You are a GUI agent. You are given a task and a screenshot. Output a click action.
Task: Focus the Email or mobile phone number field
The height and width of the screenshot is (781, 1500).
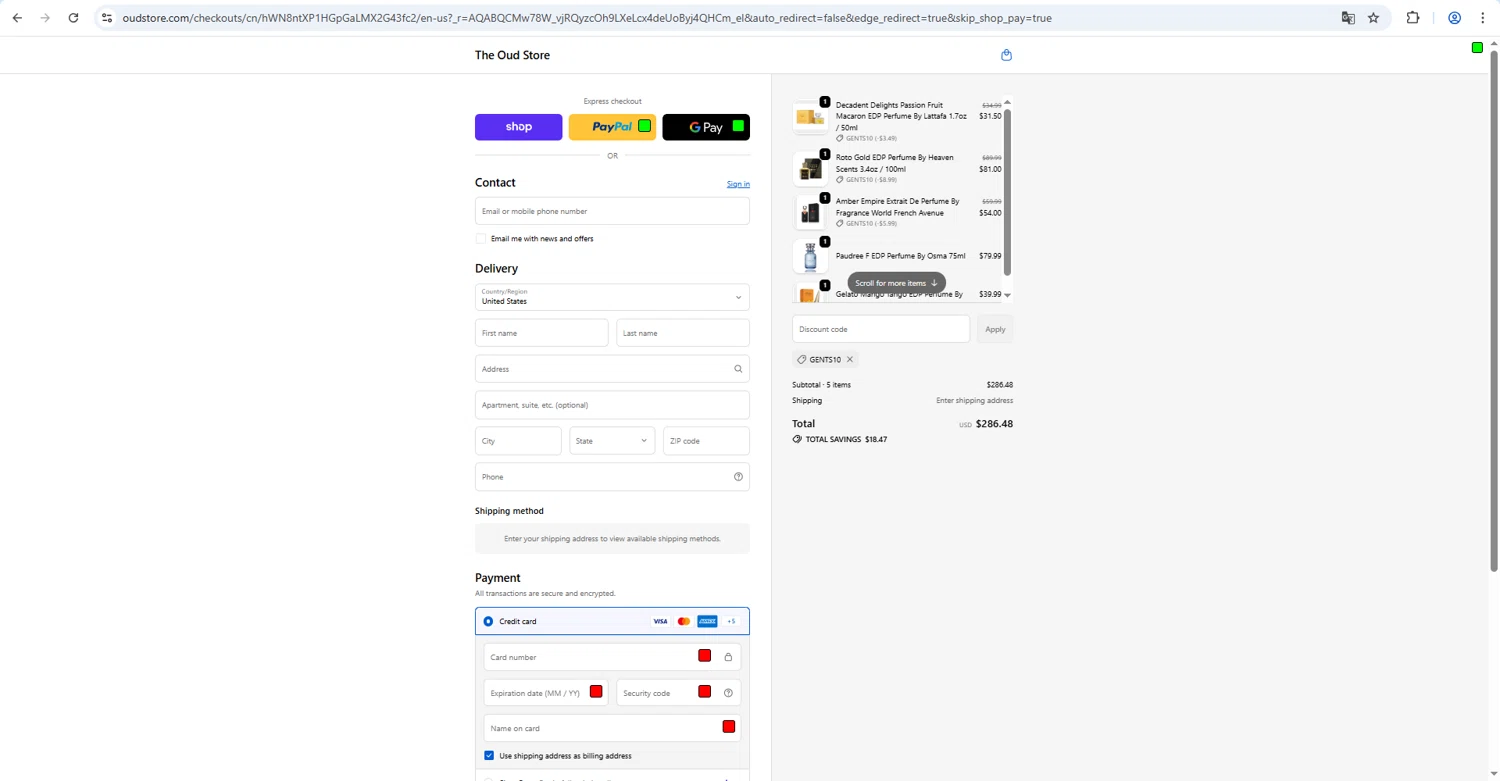[x=612, y=211]
